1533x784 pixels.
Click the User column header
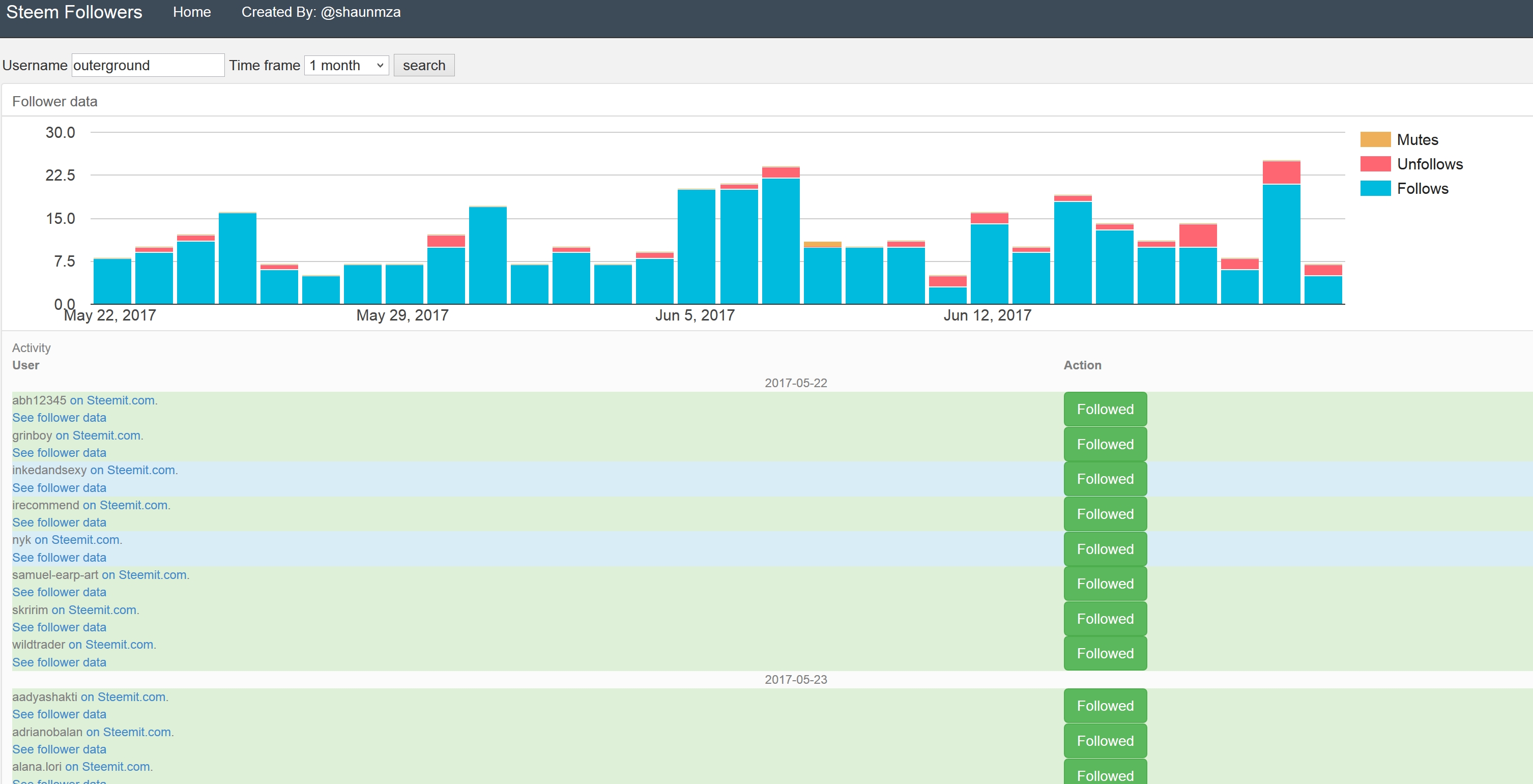tap(25, 365)
